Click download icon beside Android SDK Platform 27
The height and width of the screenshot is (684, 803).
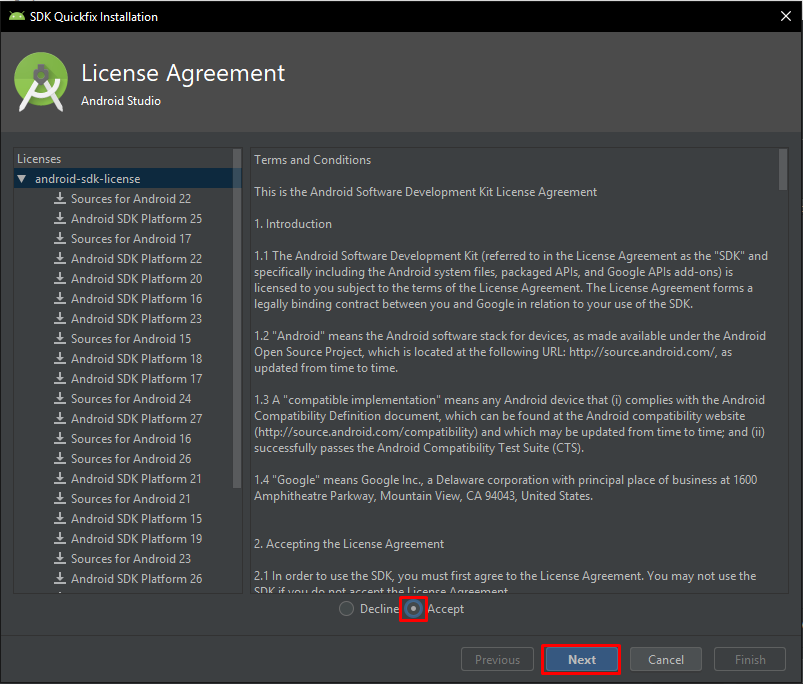pyautogui.click(x=60, y=418)
